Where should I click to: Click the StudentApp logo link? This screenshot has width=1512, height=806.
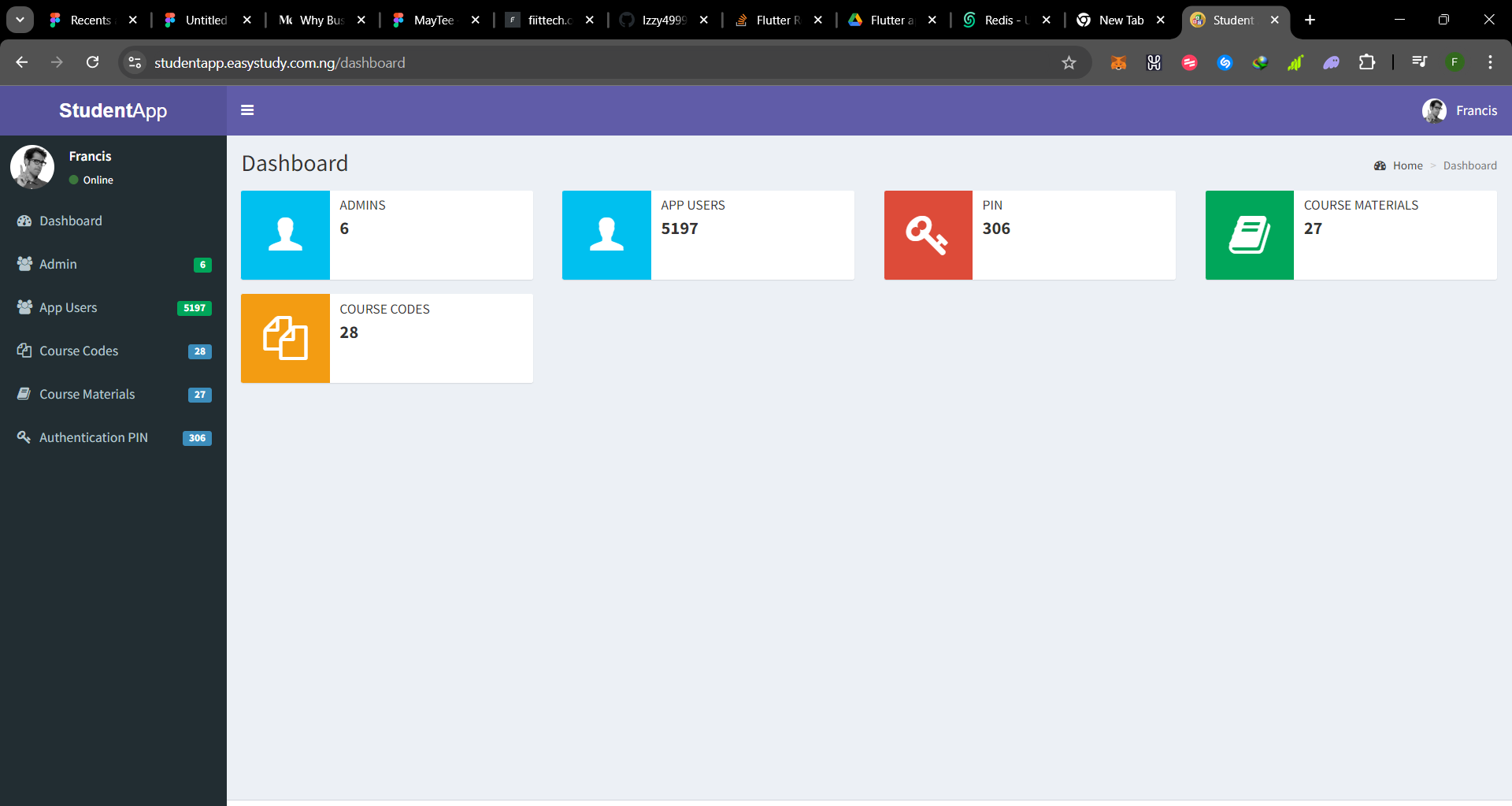113,111
